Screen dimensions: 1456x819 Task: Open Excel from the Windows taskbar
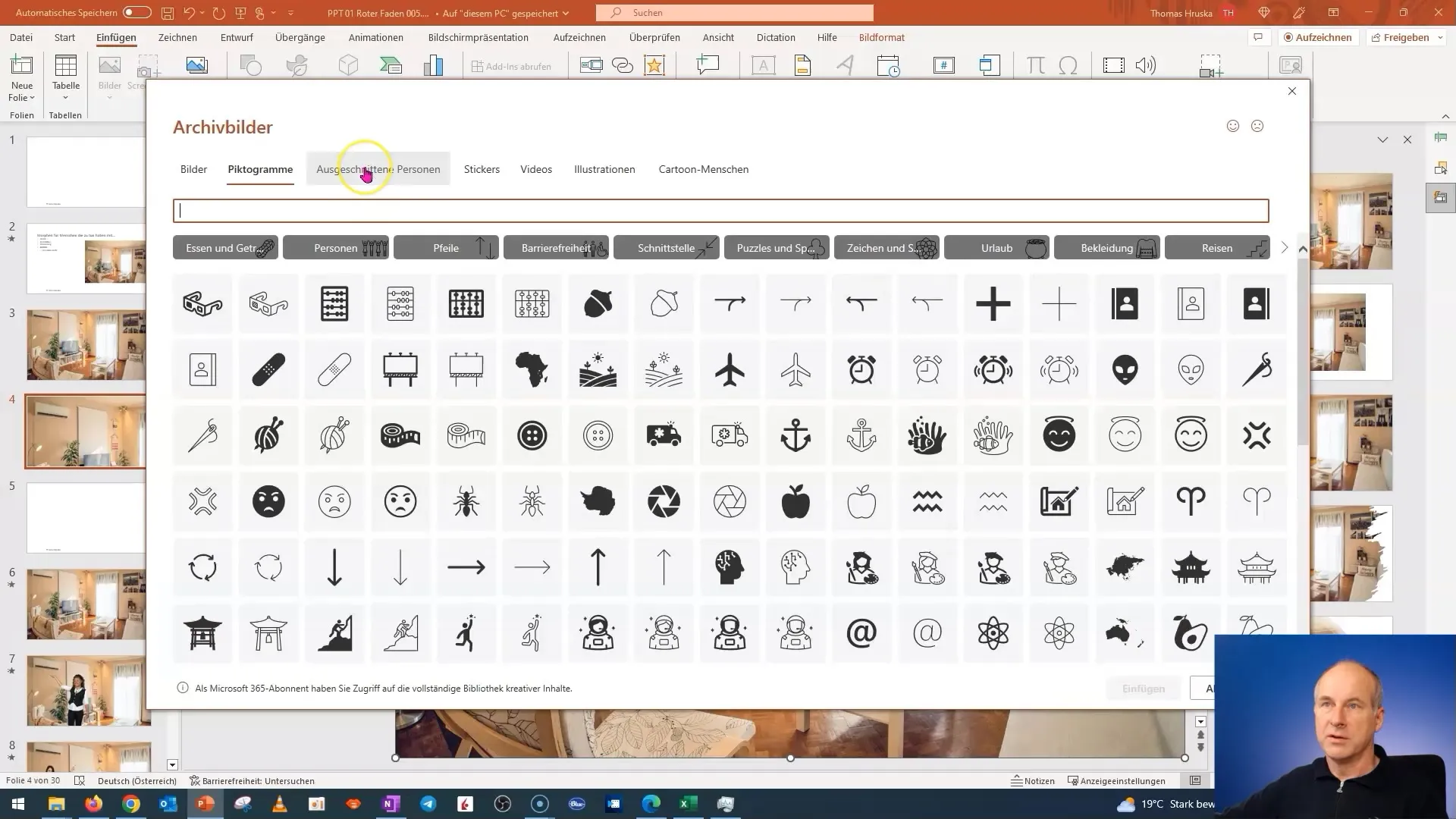click(x=688, y=804)
